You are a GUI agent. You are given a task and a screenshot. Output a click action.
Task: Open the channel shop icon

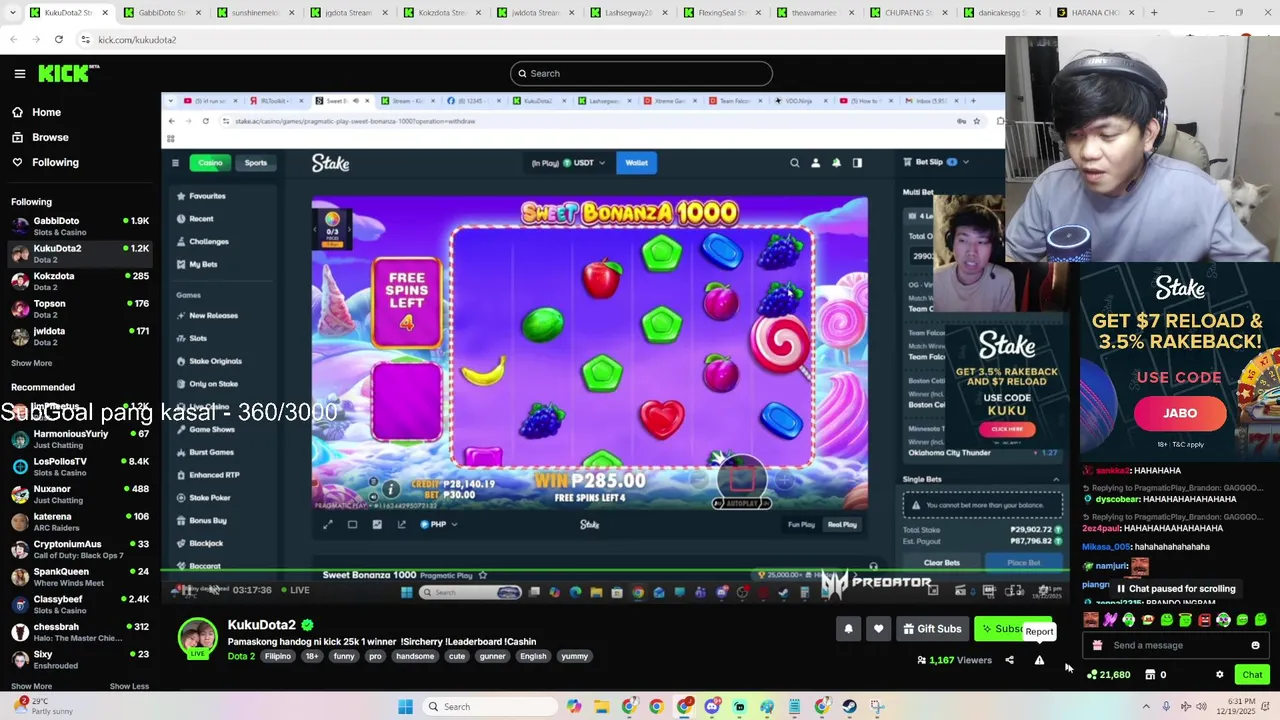click(1150, 675)
